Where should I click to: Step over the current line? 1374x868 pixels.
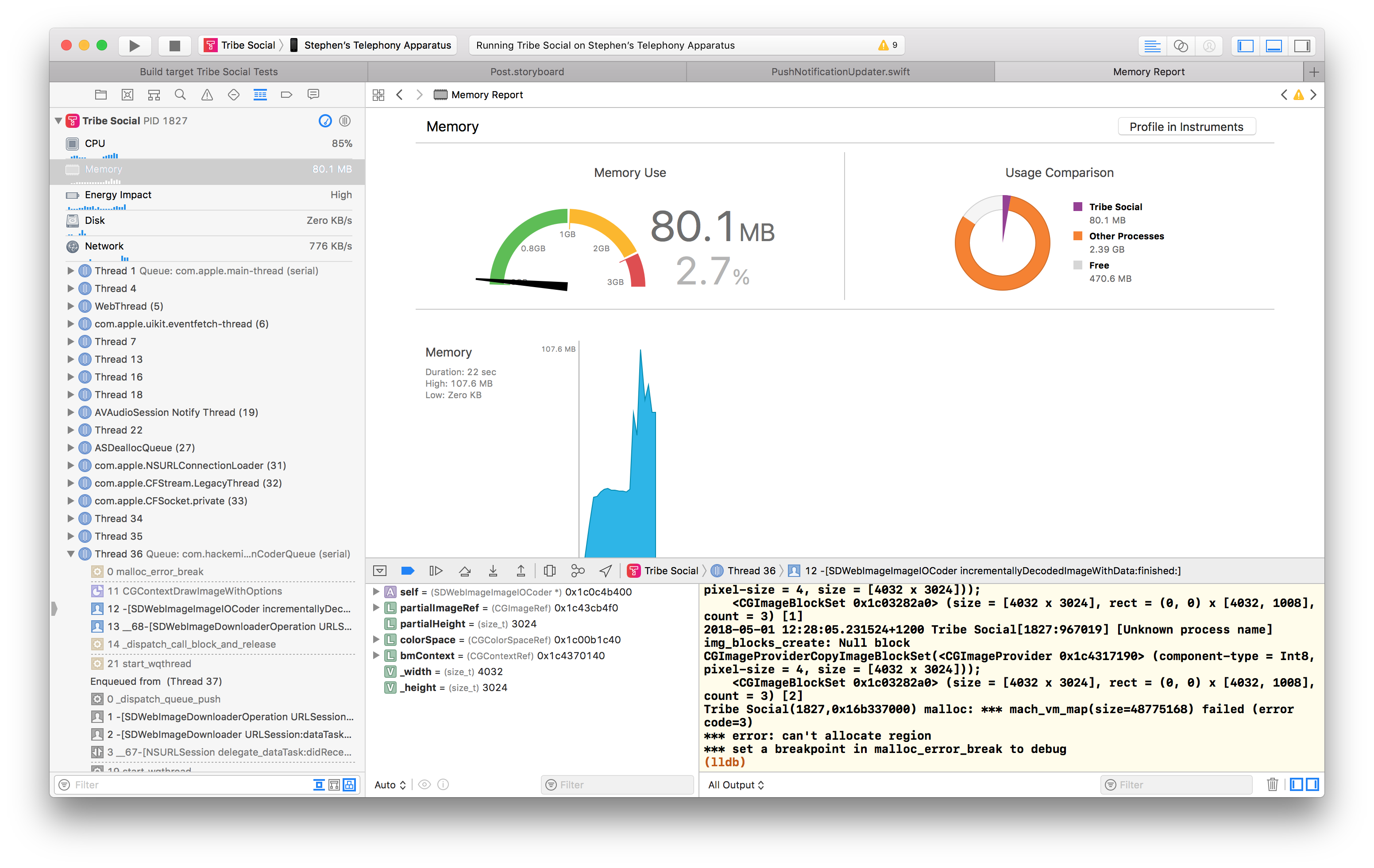tap(465, 571)
